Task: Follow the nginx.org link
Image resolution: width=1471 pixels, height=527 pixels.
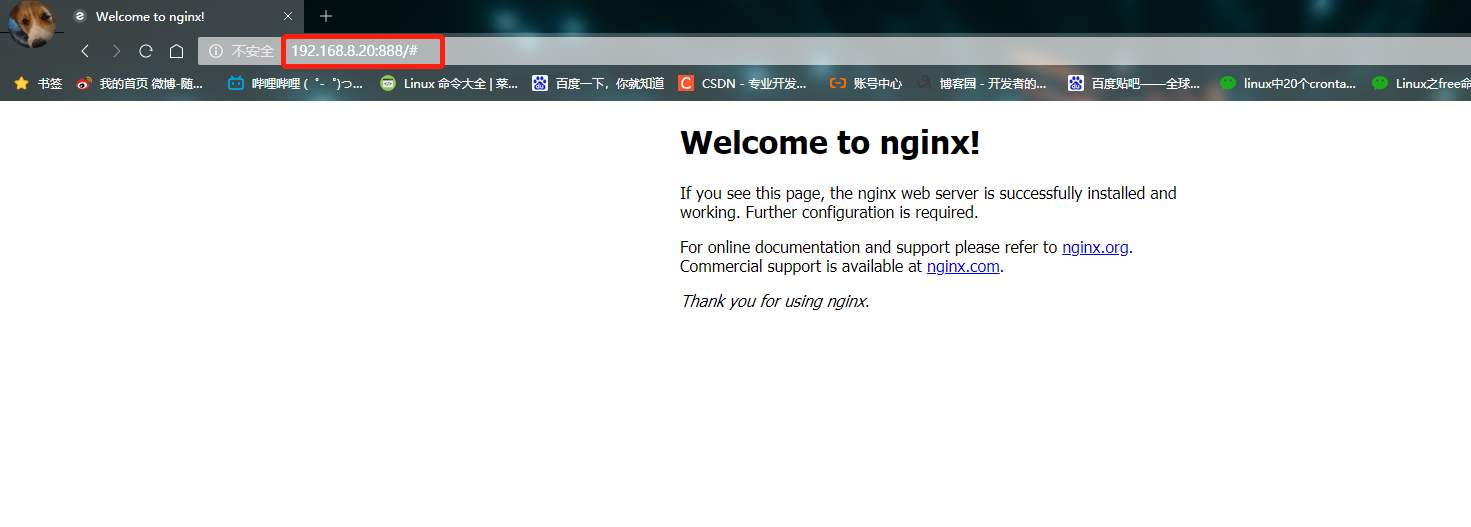Action: (x=1095, y=247)
